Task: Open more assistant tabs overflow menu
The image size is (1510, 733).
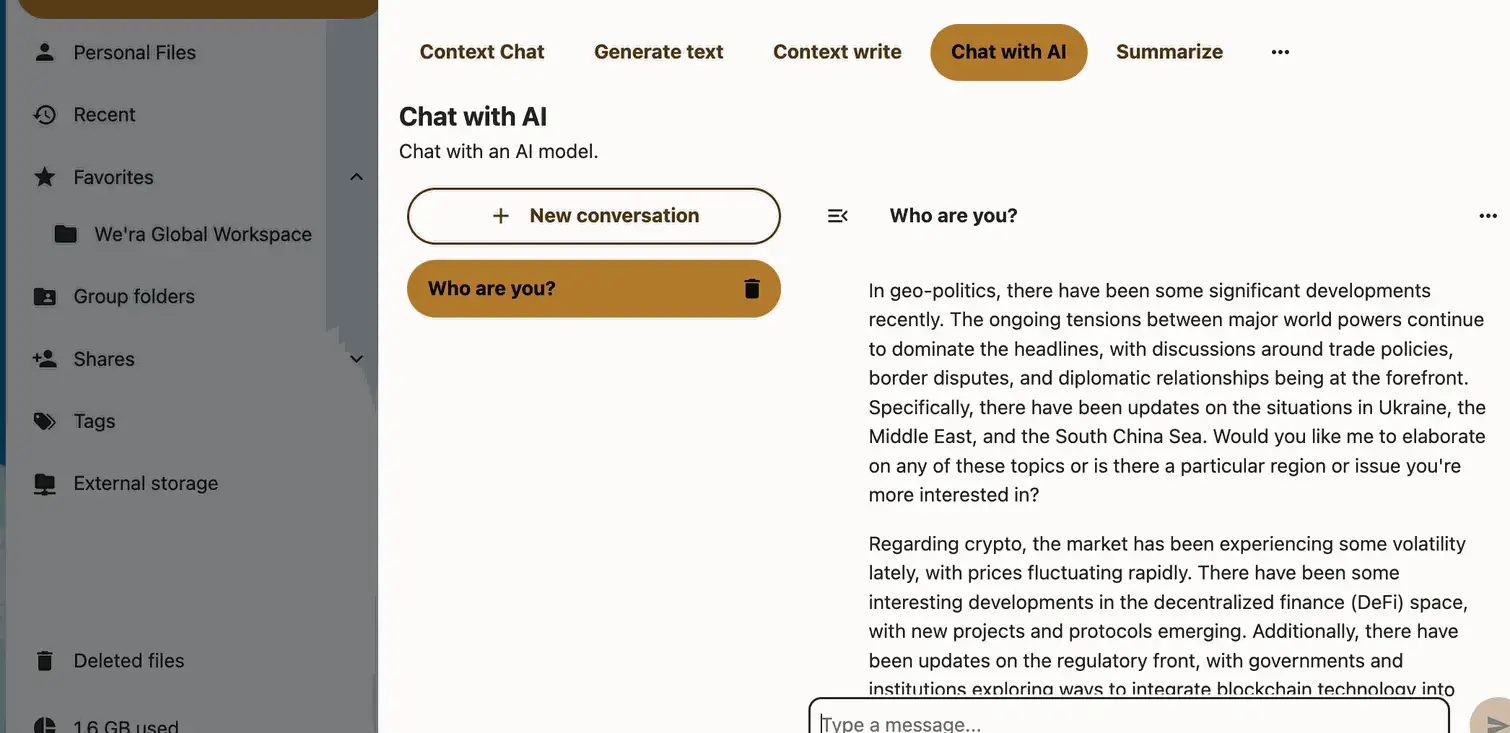Action: tap(1280, 52)
